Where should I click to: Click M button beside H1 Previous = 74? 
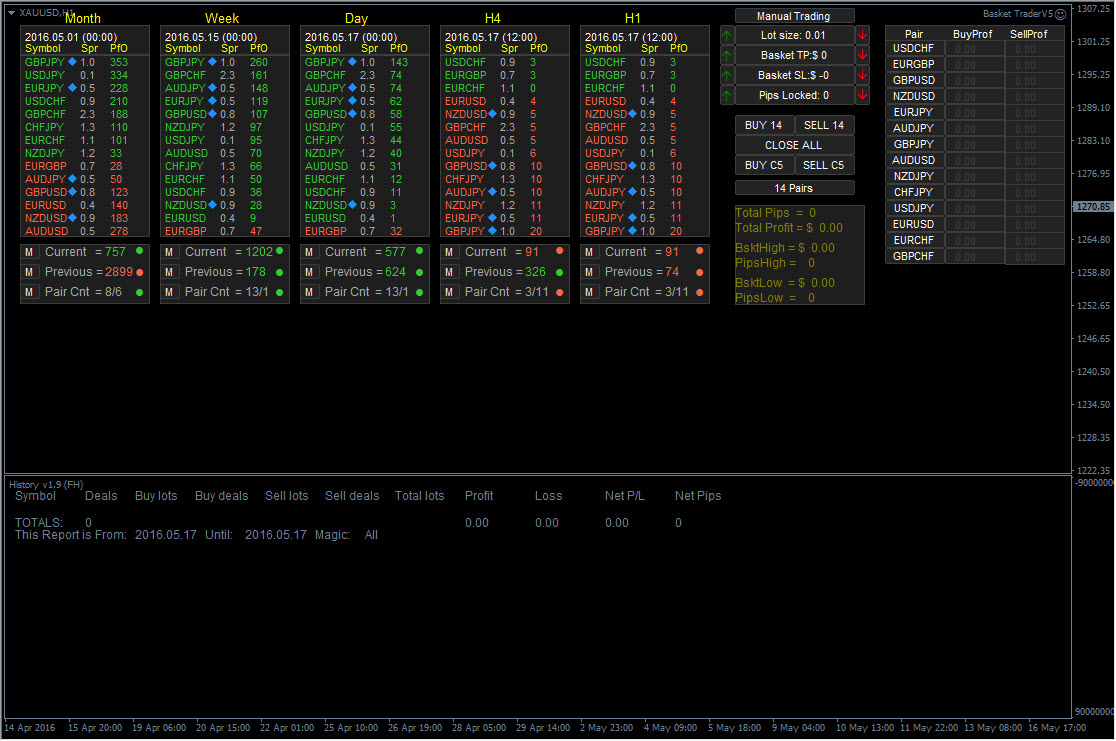(x=589, y=272)
